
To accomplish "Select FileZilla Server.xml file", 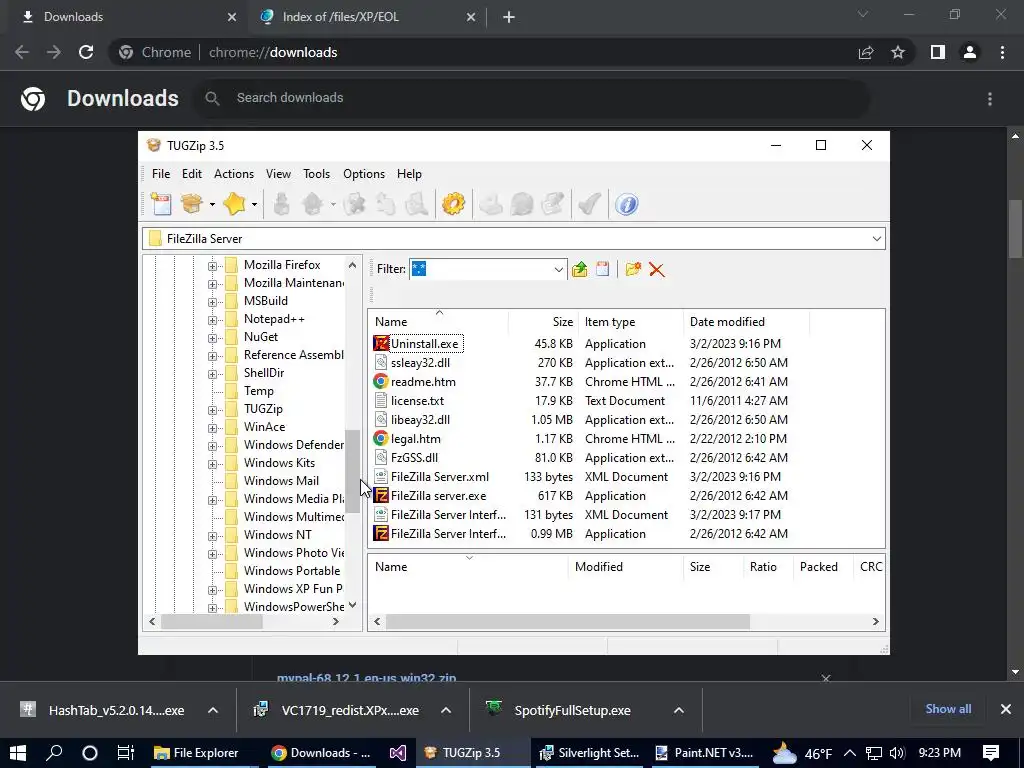I will [x=440, y=477].
